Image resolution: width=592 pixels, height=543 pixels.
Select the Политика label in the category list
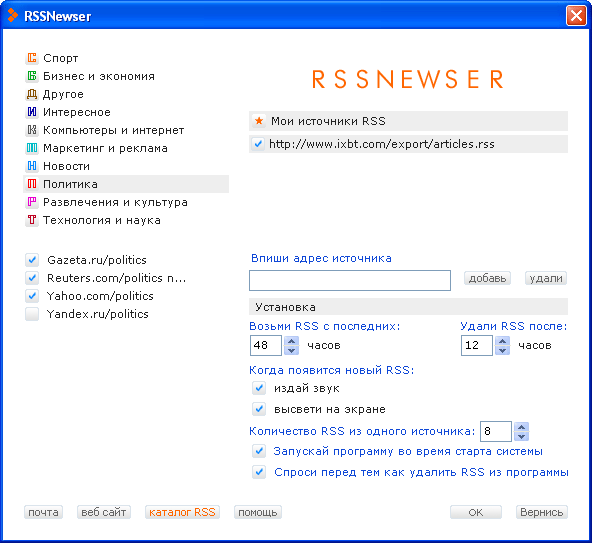[70, 184]
